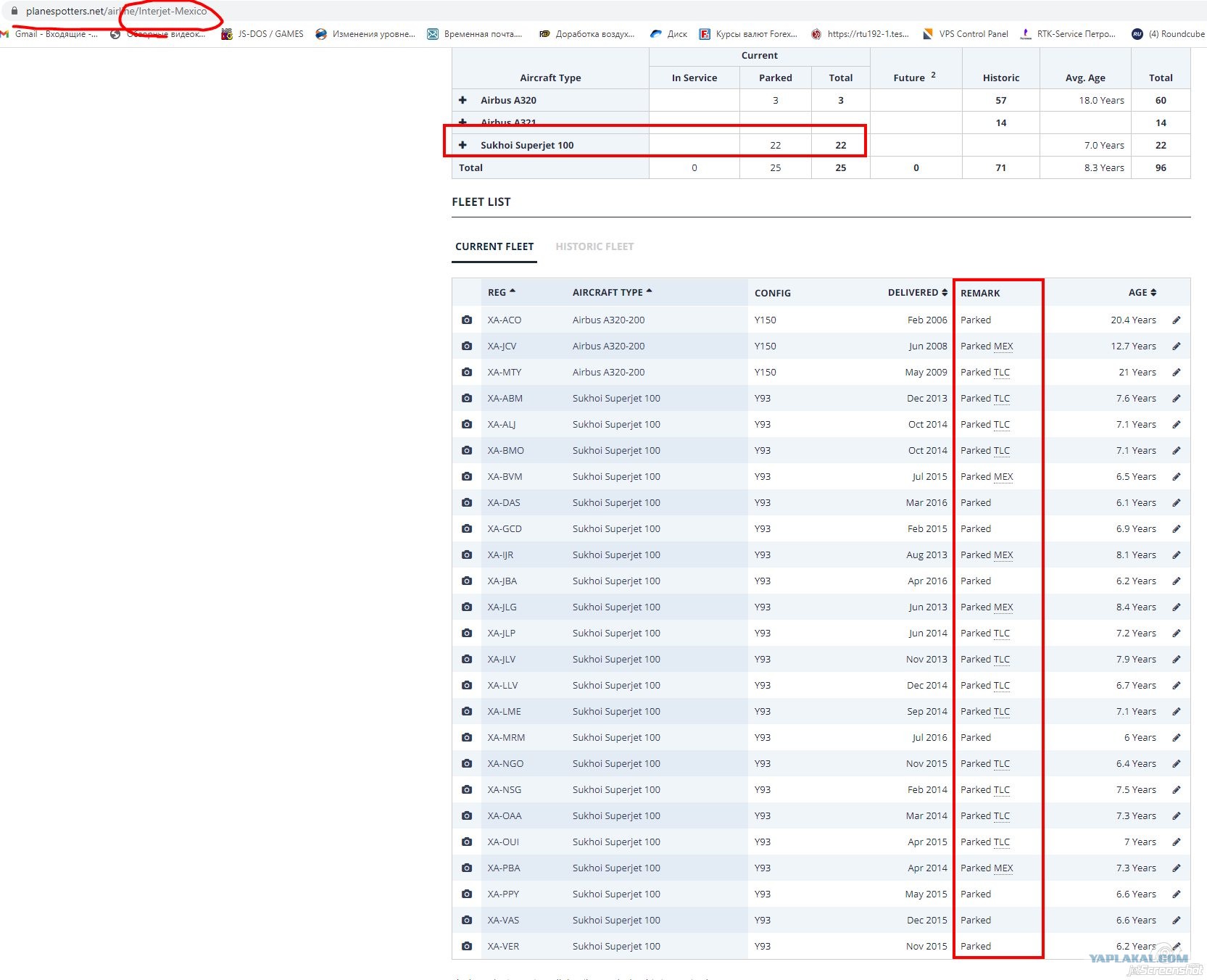This screenshot has height=980, width=1207.
Task: Open photo camera icon for XA-JLG
Action: click(467, 607)
